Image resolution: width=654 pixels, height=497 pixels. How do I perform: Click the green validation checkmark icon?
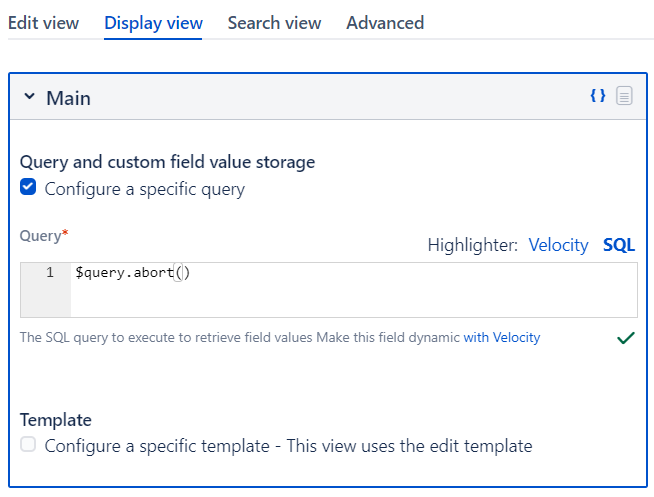pos(626,338)
